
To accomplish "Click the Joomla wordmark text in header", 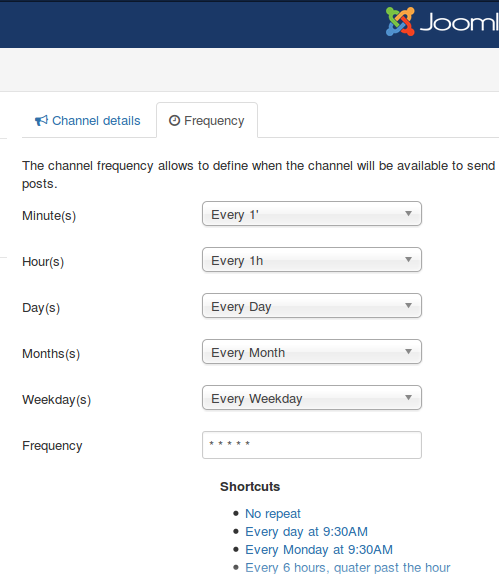I will 459,22.
